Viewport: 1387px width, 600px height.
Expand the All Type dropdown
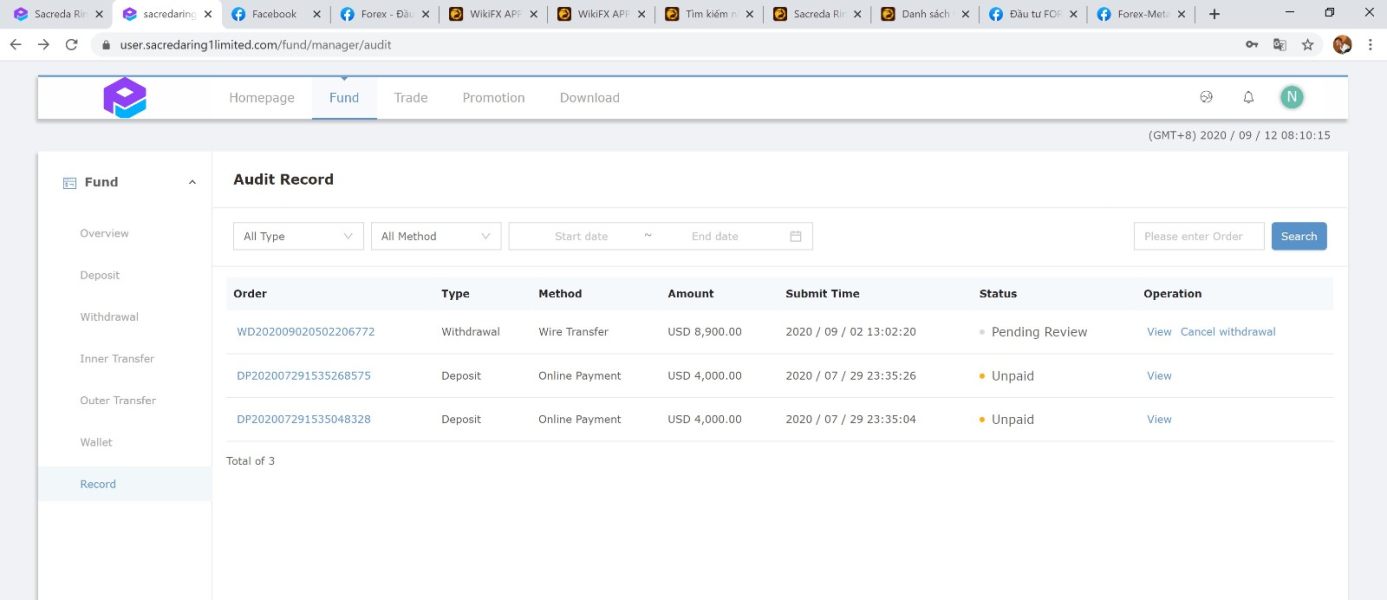click(x=298, y=236)
